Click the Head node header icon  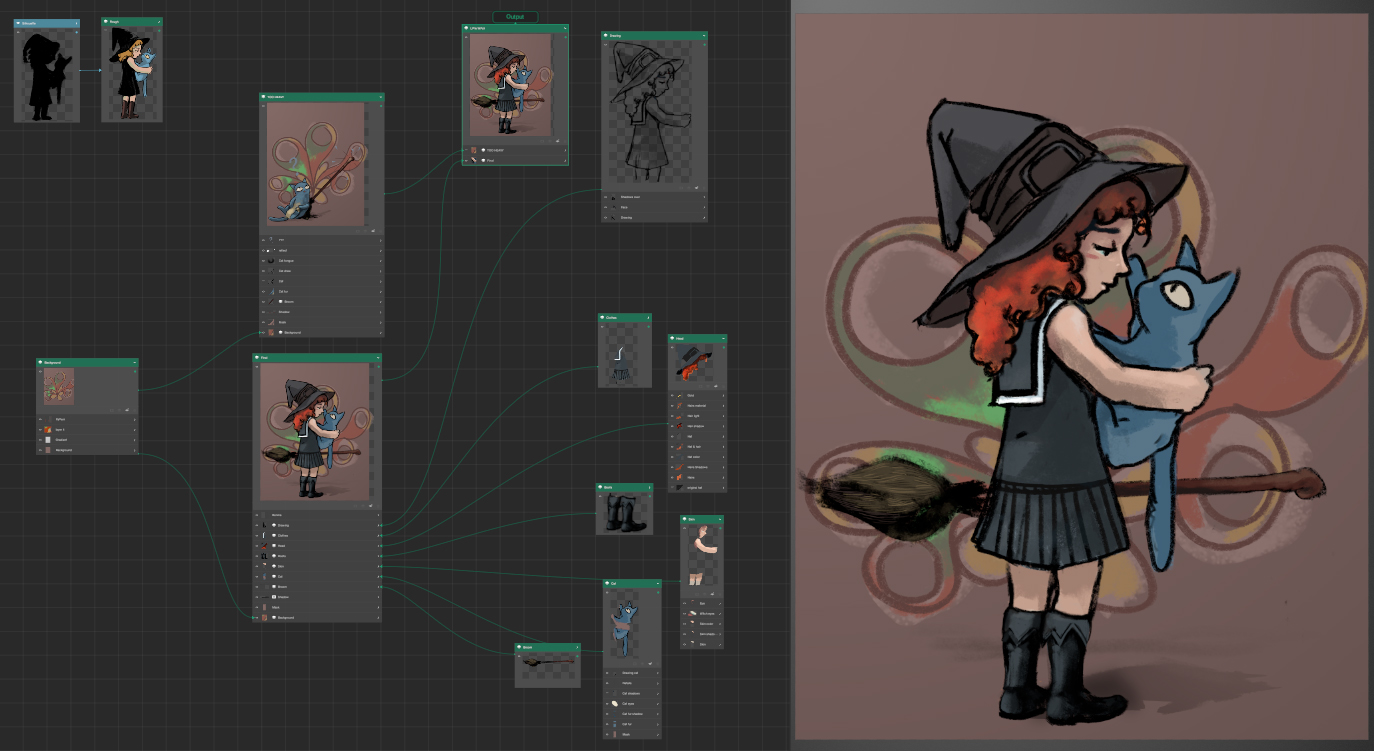tap(672, 338)
